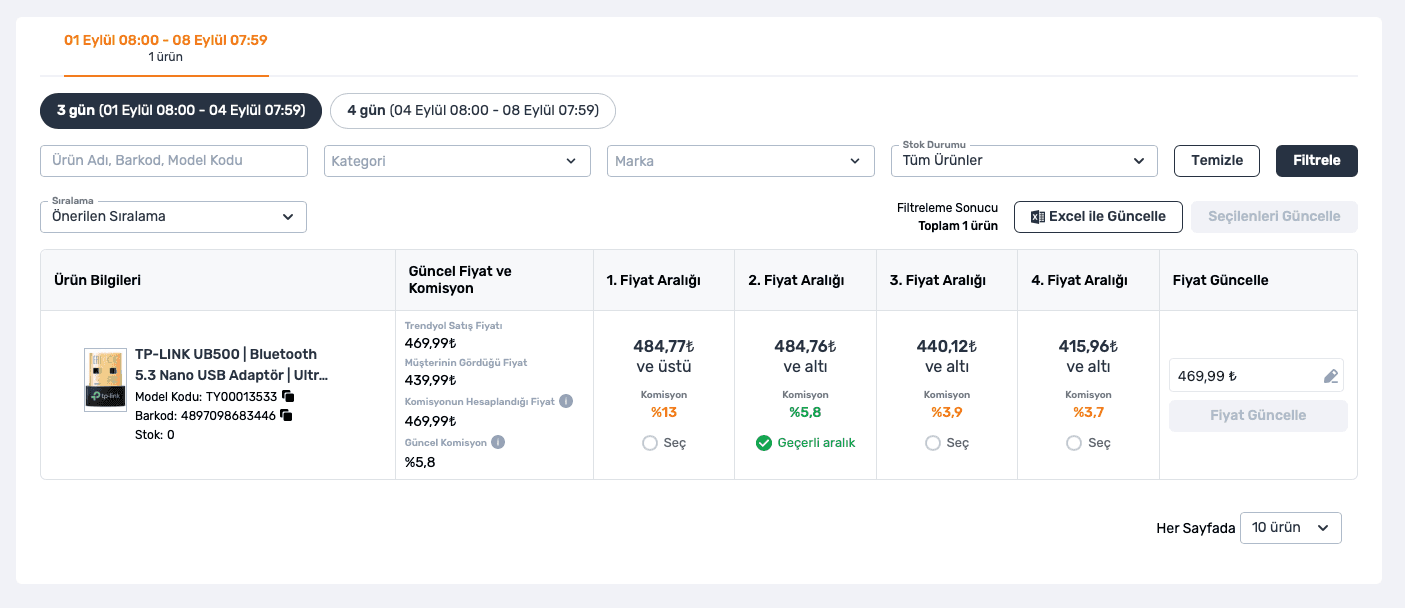Viewport: 1405px width, 608px height.
Task: Click the Temizle button
Action: point(1217,161)
